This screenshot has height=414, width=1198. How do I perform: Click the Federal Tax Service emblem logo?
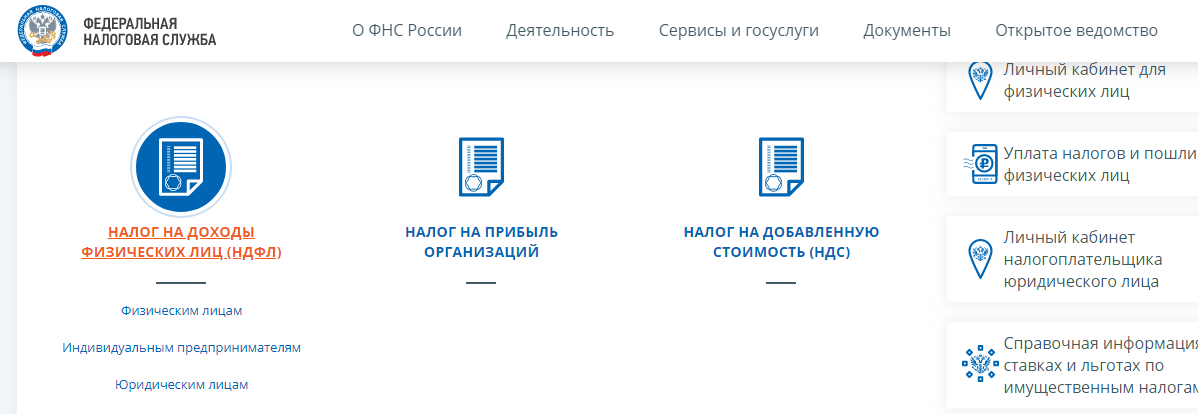(x=44, y=30)
